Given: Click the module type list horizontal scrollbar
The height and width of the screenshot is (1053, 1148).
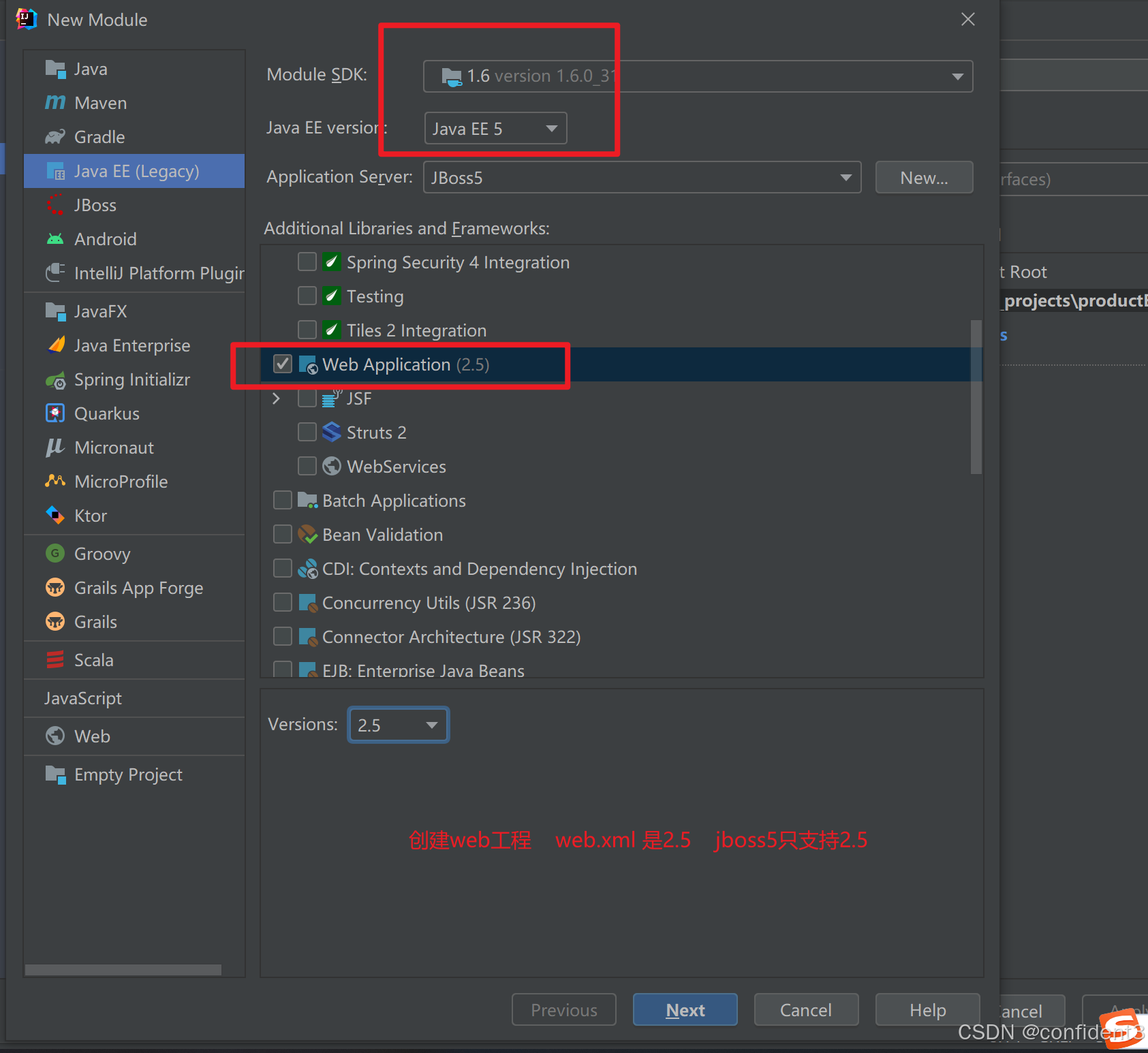Looking at the screenshot, I should (x=123, y=969).
